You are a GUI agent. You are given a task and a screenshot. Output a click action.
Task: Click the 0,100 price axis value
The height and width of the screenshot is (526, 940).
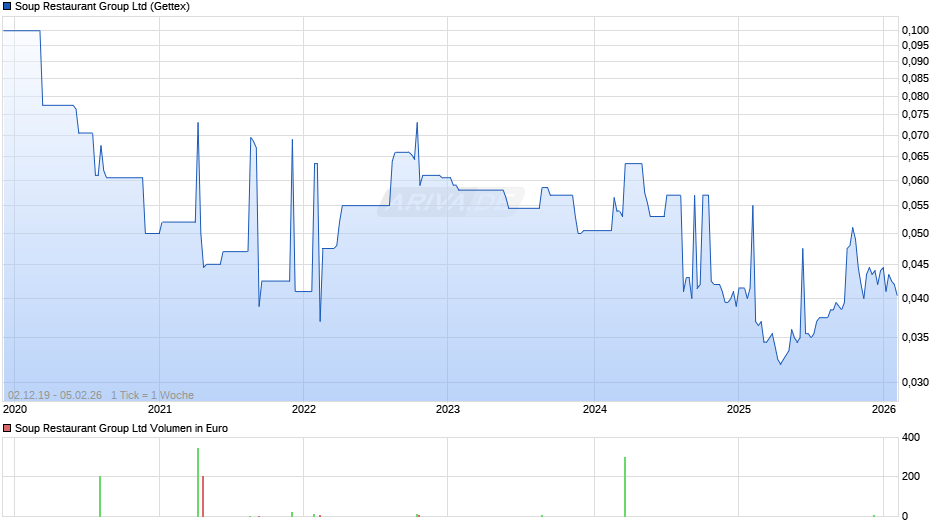click(x=915, y=30)
